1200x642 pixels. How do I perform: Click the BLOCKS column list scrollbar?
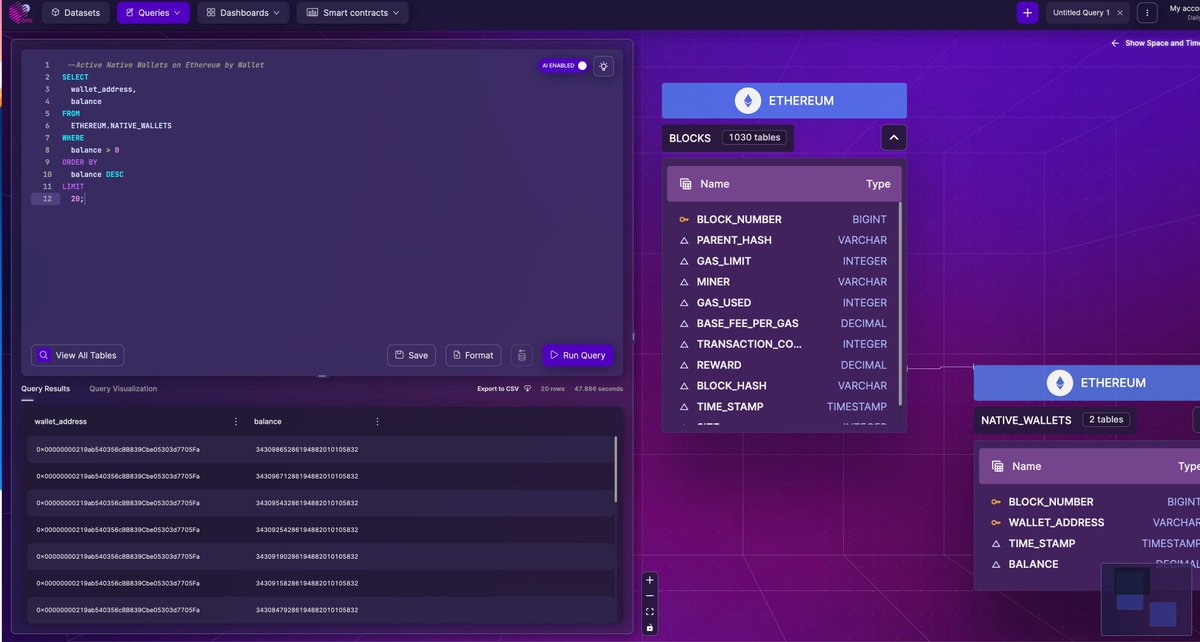(x=901, y=303)
